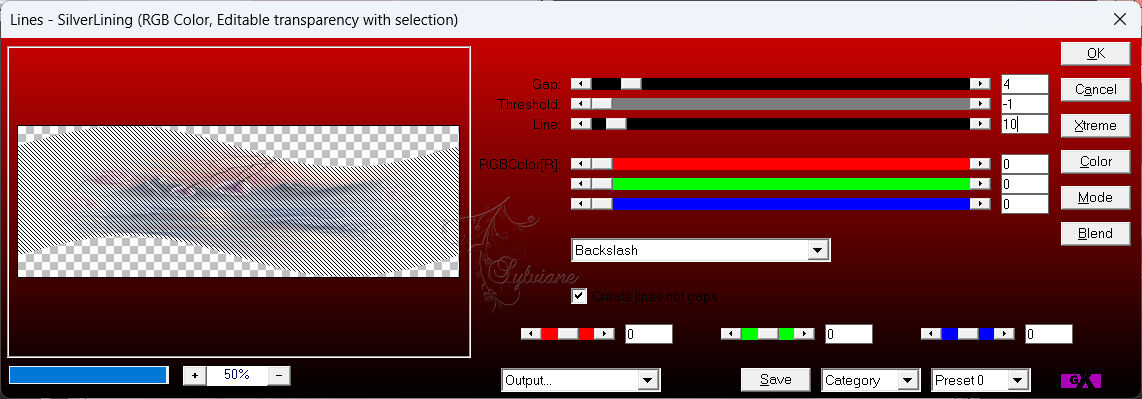Toggle the Create lines not gaps checkbox
Image resolution: width=1142 pixels, height=399 pixels.
tap(580, 296)
